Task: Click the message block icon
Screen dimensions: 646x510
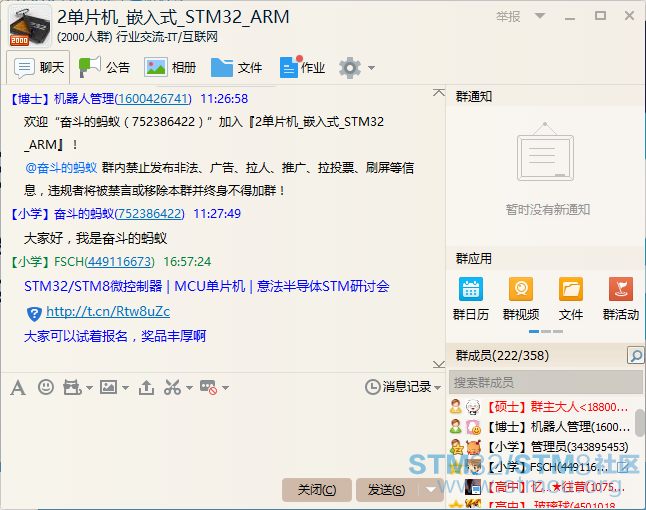Action: [x=208, y=388]
